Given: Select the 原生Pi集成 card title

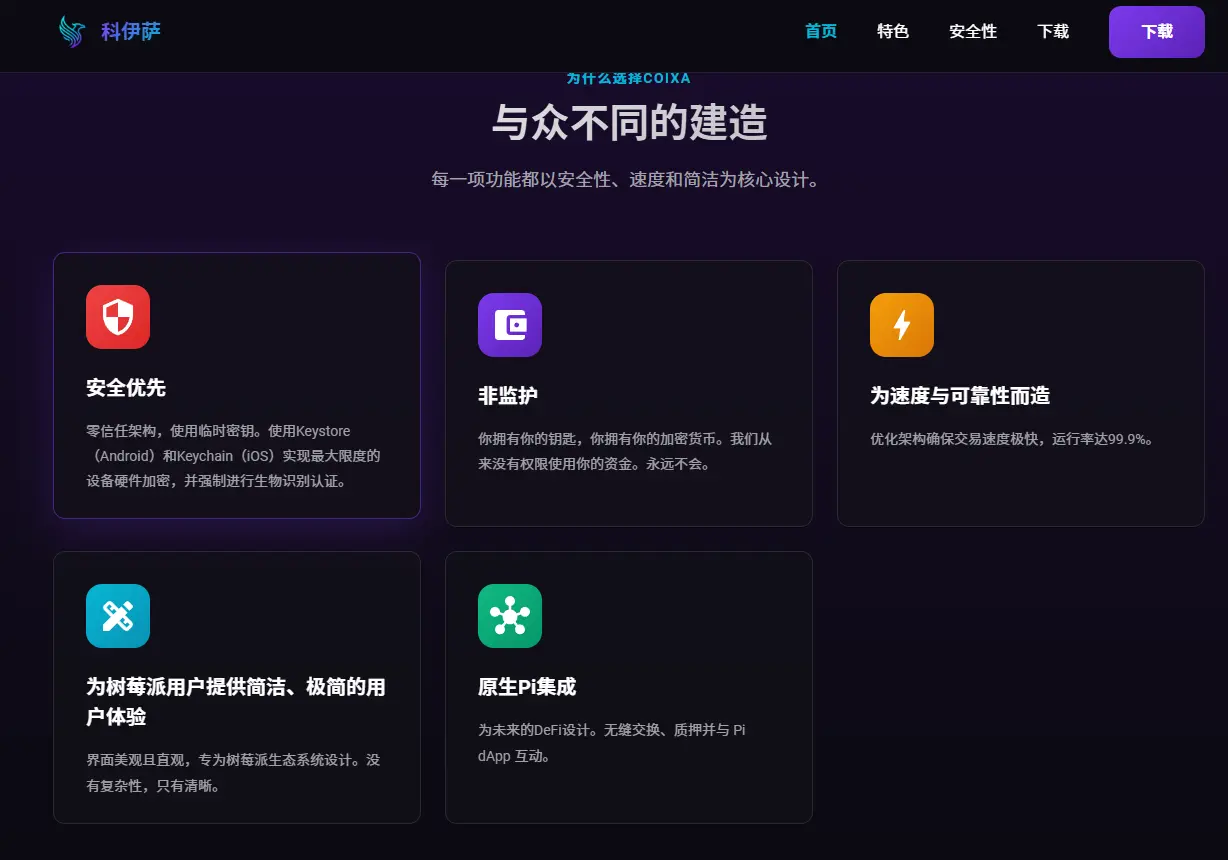Looking at the screenshot, I should [x=527, y=687].
